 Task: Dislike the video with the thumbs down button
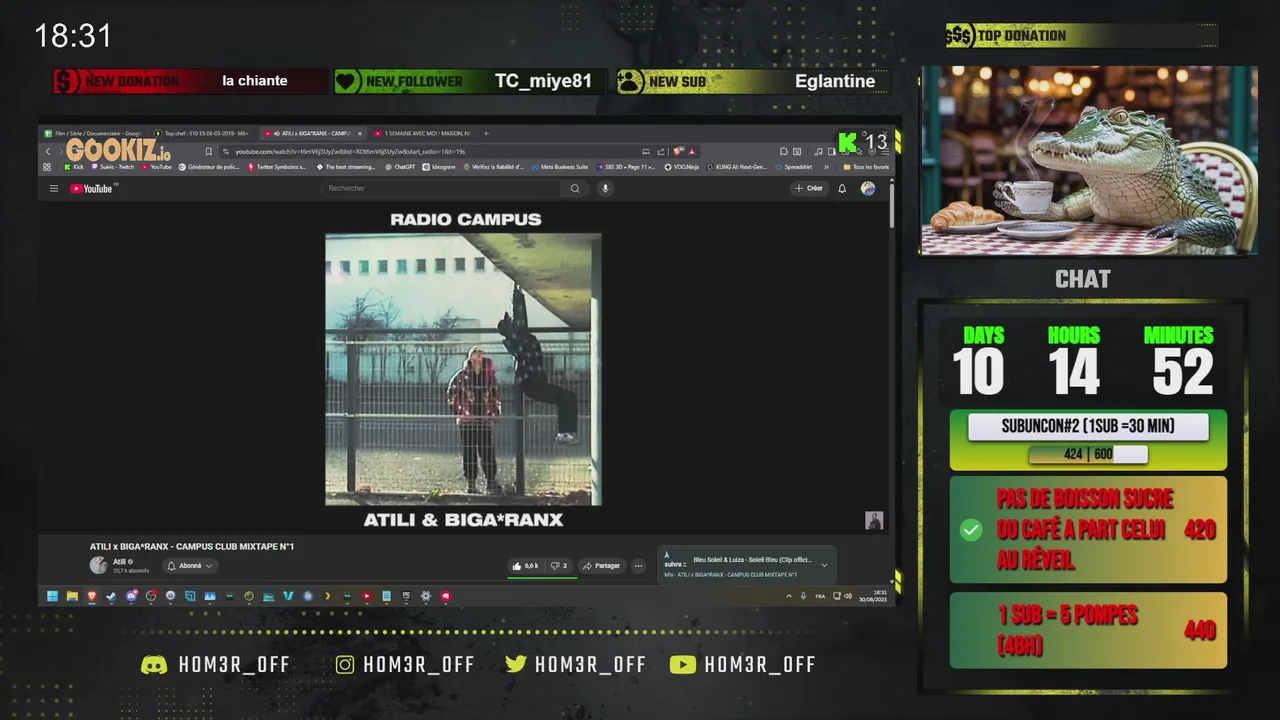pos(559,566)
